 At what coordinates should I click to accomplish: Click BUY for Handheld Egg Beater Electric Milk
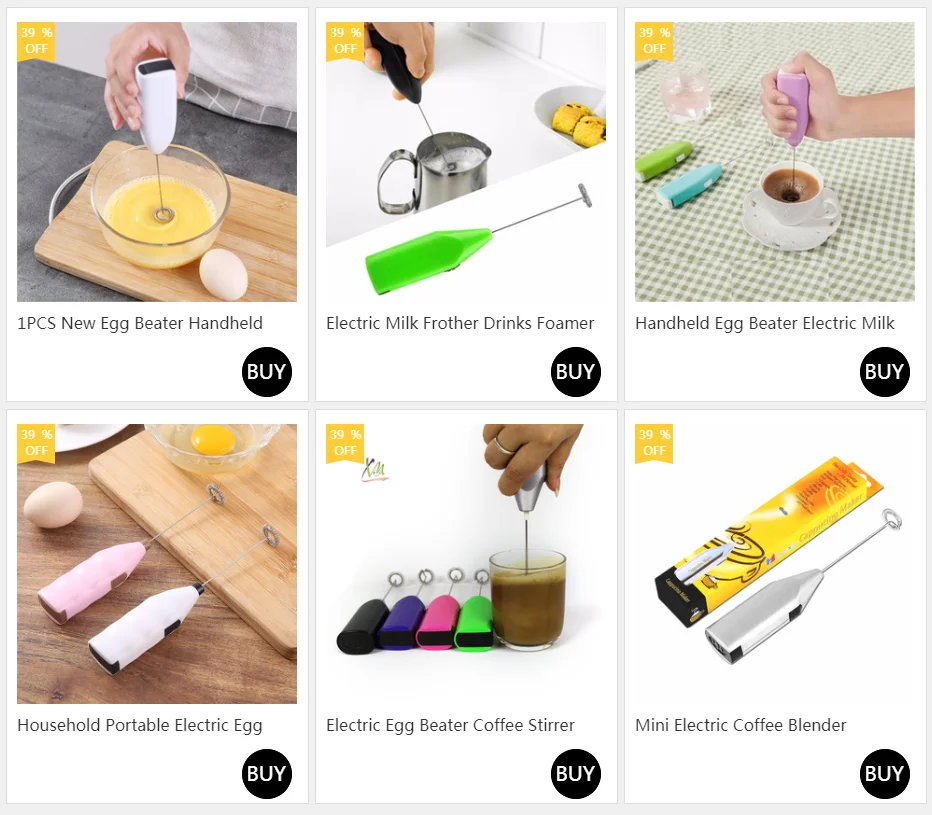(884, 372)
